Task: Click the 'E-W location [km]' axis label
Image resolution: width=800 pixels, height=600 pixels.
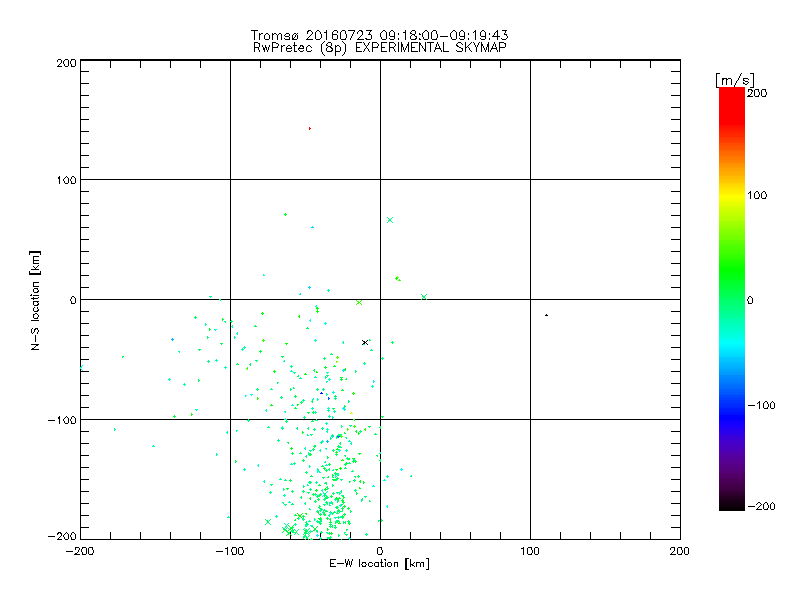Action: 379,564
